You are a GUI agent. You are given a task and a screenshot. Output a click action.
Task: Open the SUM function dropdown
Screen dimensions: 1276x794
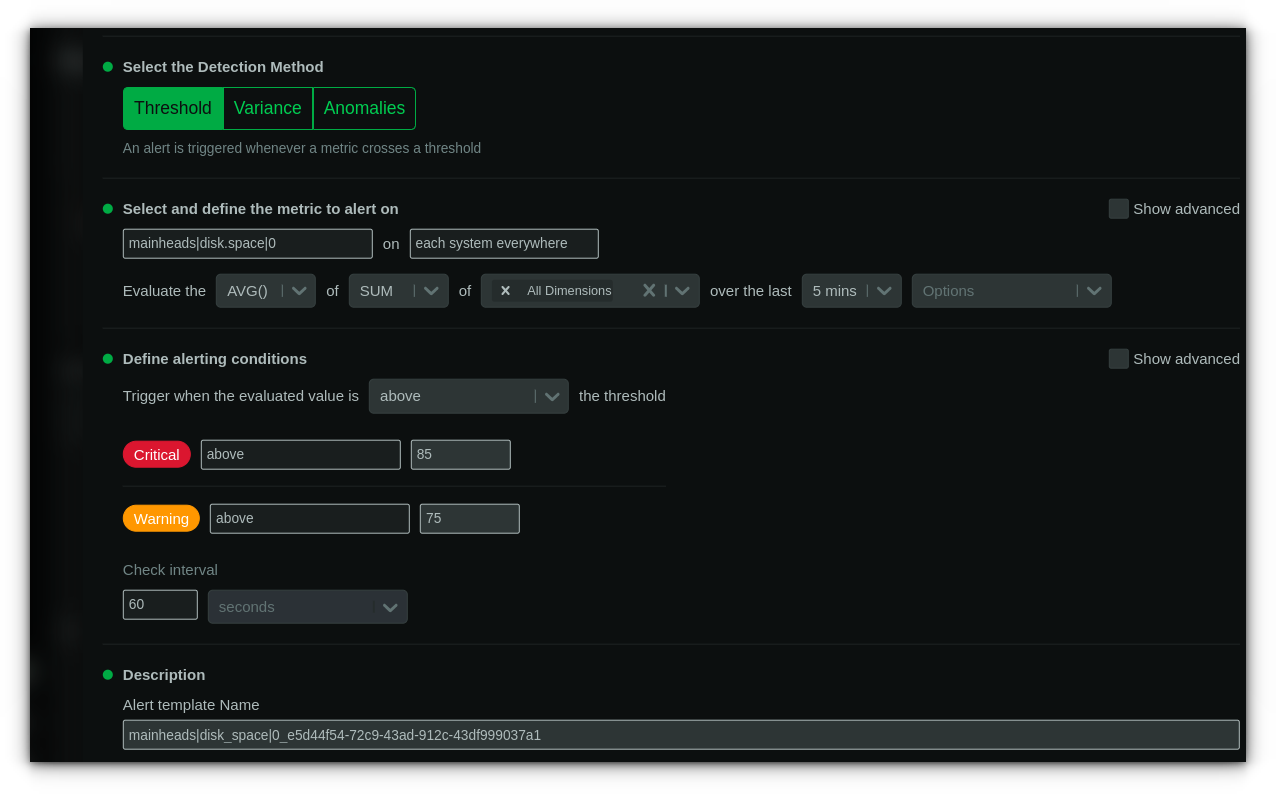click(x=399, y=291)
